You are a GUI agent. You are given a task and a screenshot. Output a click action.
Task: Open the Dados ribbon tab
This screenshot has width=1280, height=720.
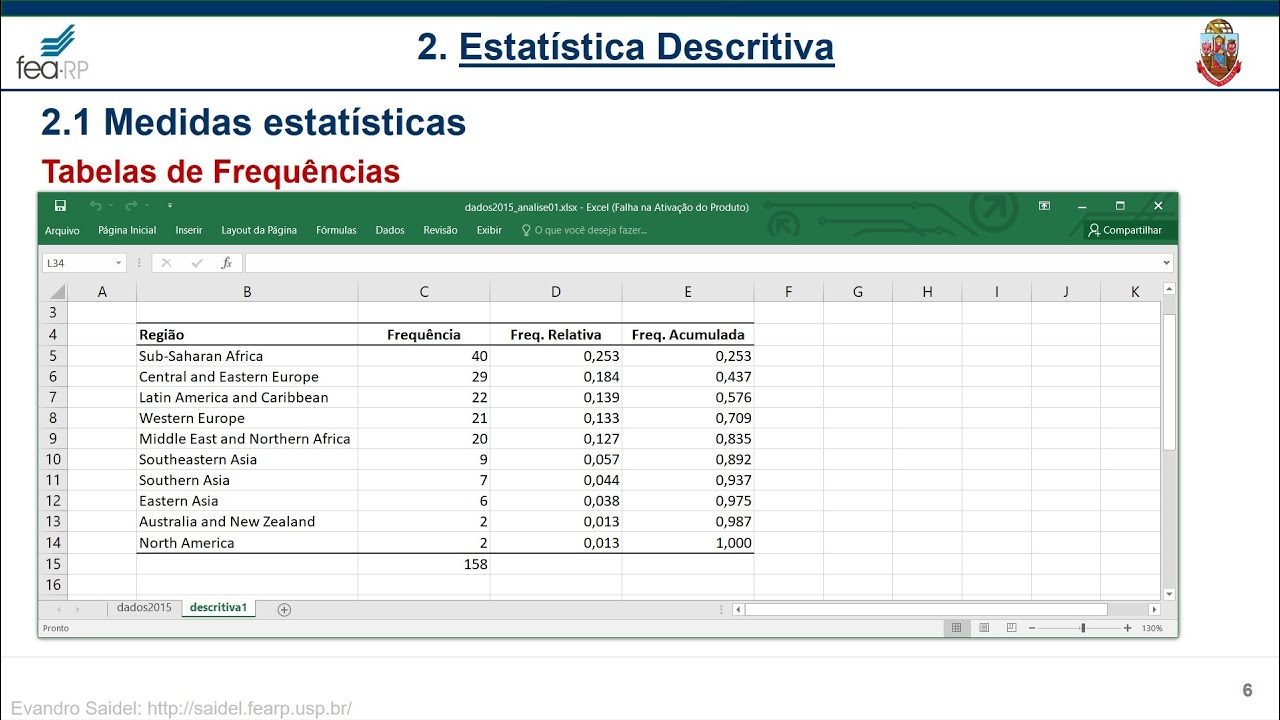coord(390,230)
